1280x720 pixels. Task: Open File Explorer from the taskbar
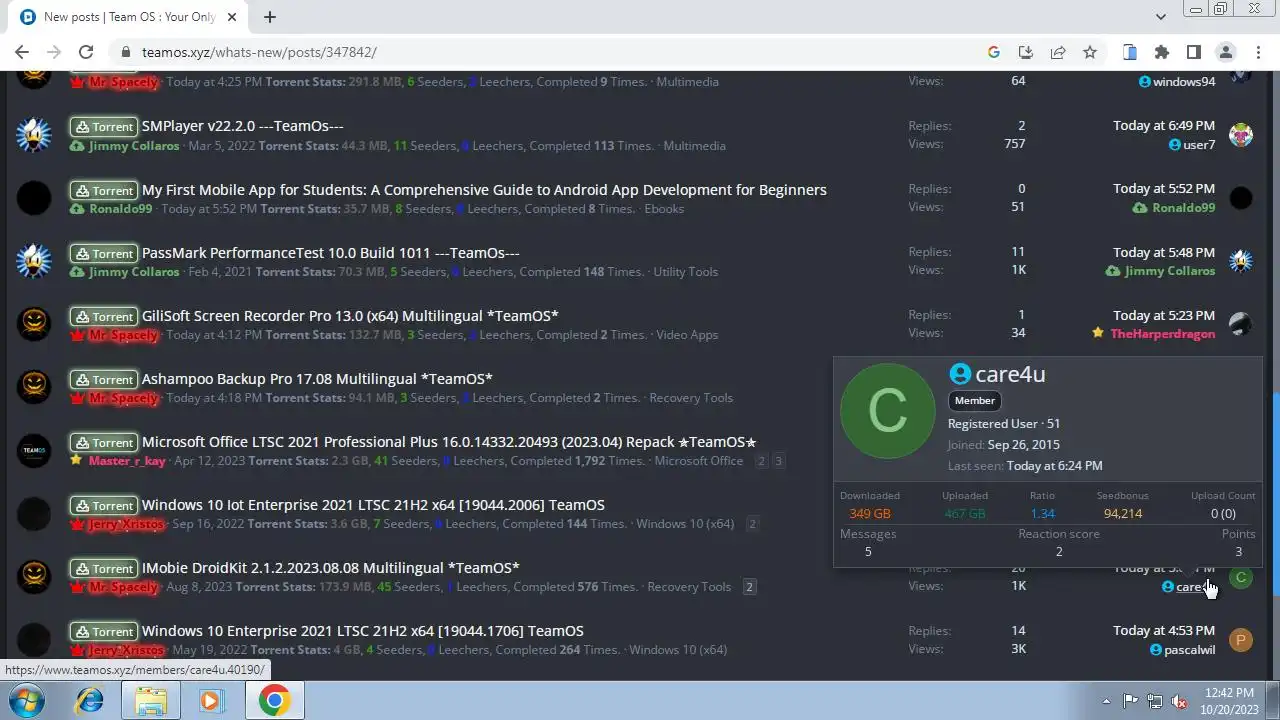151,700
